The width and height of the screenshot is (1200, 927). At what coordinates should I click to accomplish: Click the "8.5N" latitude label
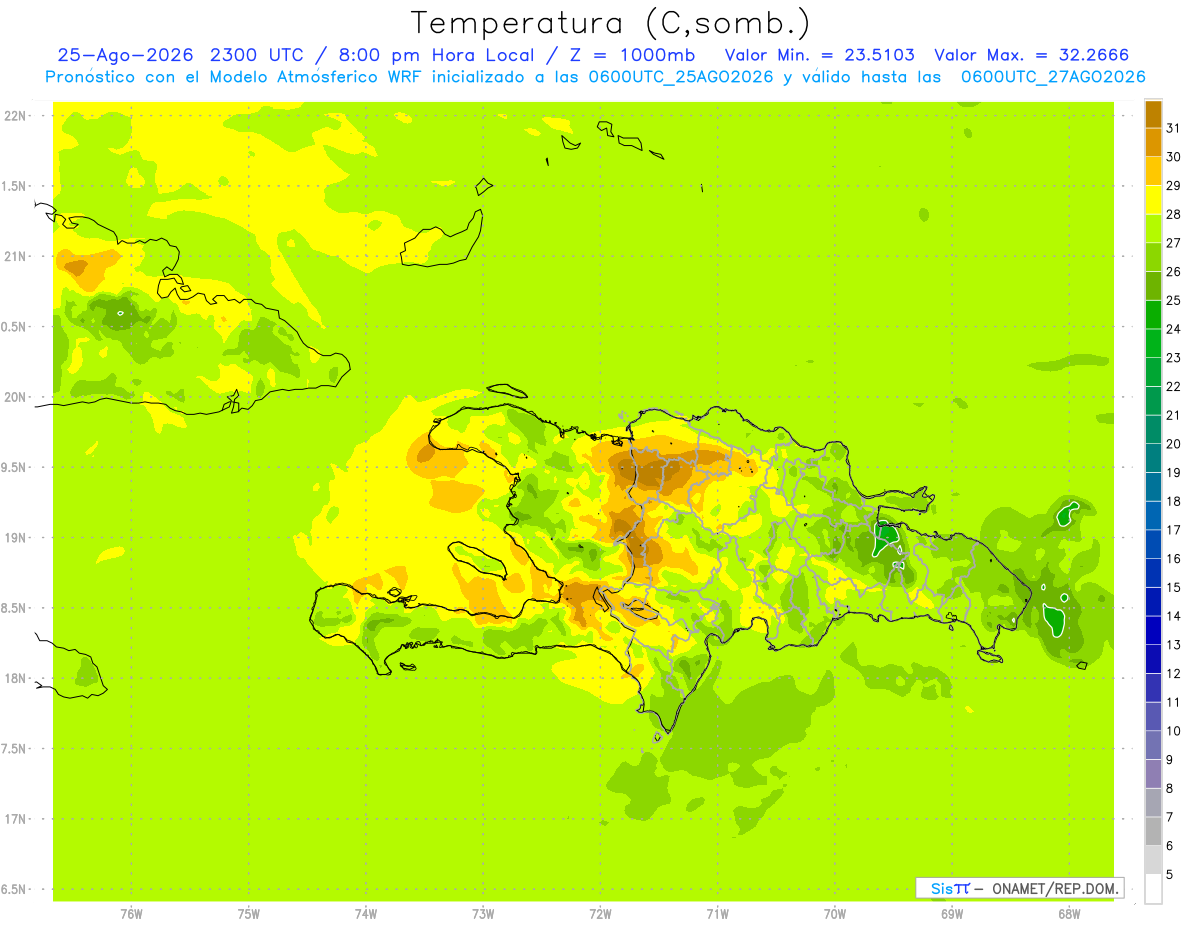tap(15, 608)
